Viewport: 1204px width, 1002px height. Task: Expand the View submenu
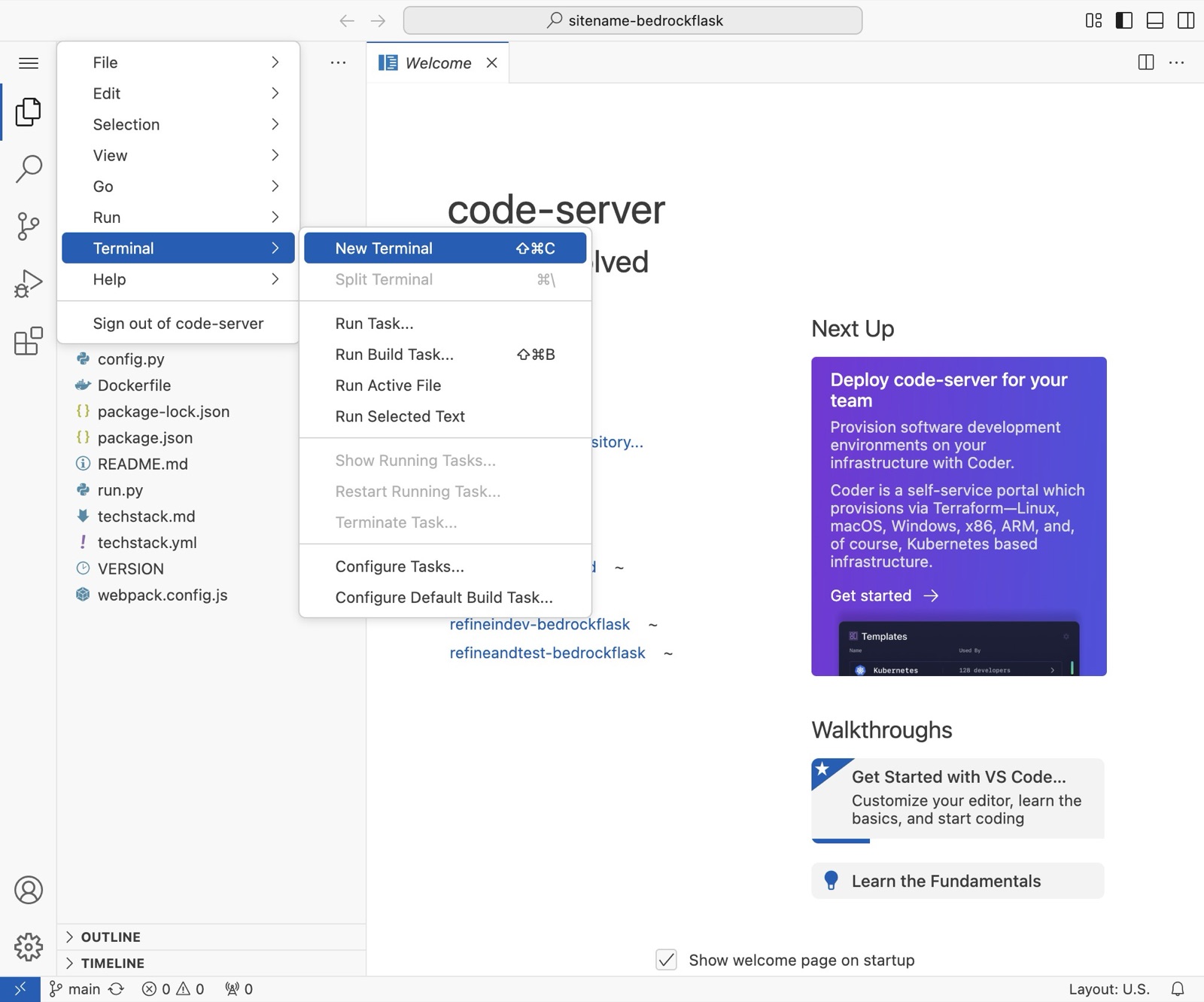(178, 155)
